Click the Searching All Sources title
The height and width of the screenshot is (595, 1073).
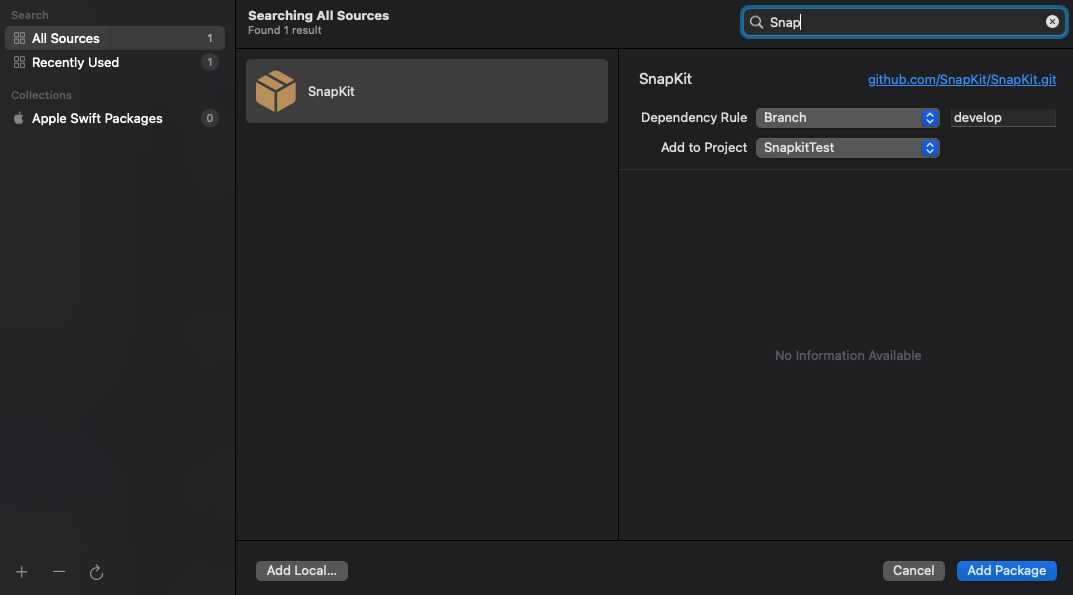pyautogui.click(x=318, y=15)
